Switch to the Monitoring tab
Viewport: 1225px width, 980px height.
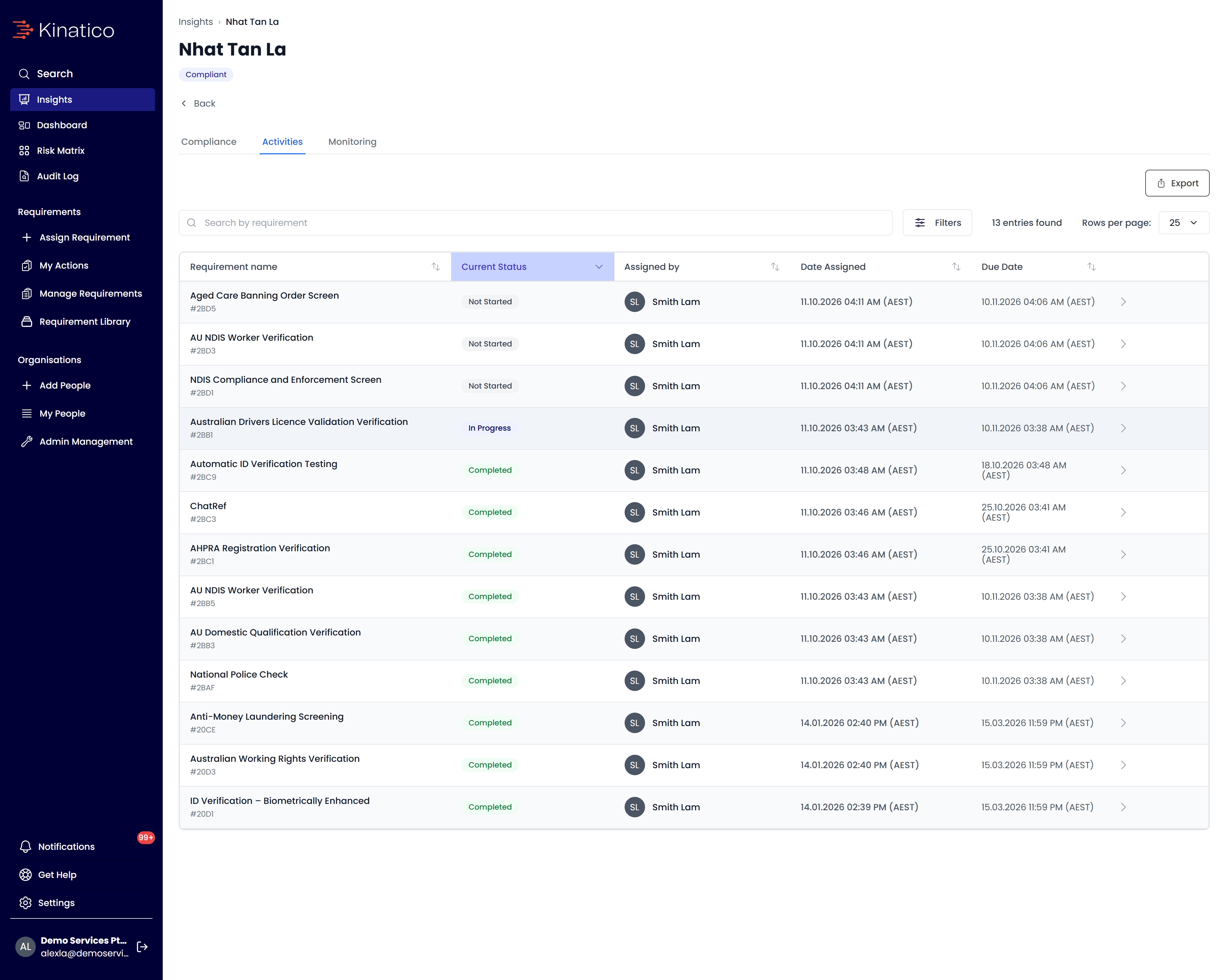[x=352, y=141]
